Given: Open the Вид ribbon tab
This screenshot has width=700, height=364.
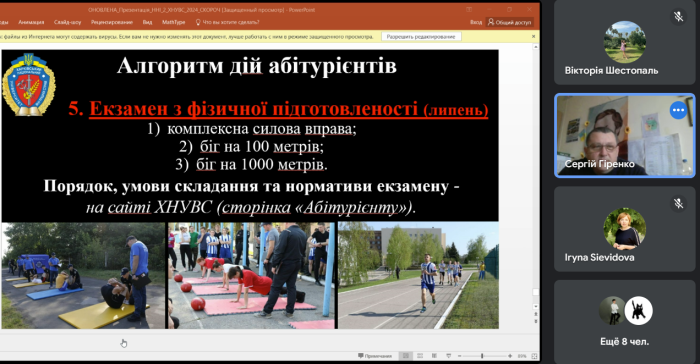Looking at the screenshot, I should 147,22.
